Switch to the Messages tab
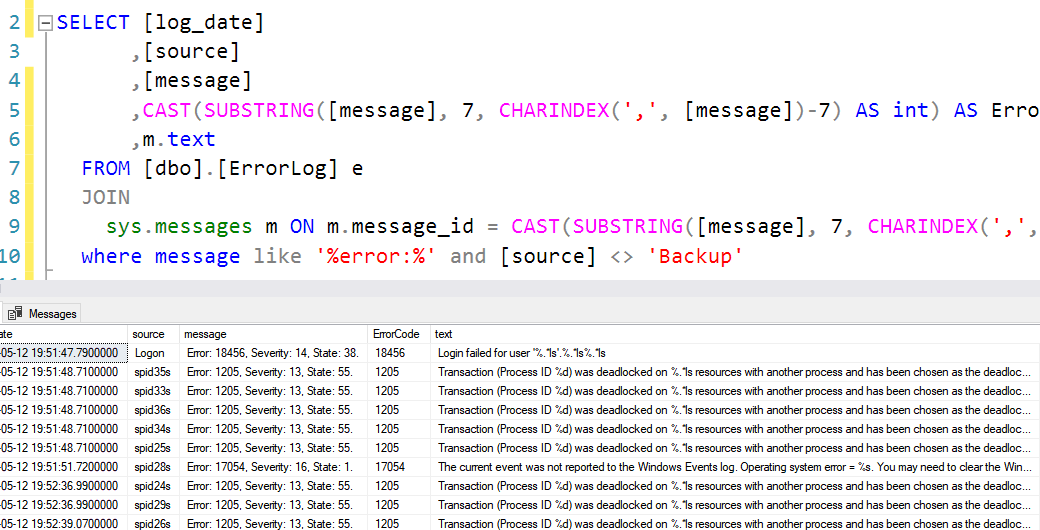1040x530 pixels. pos(51,313)
